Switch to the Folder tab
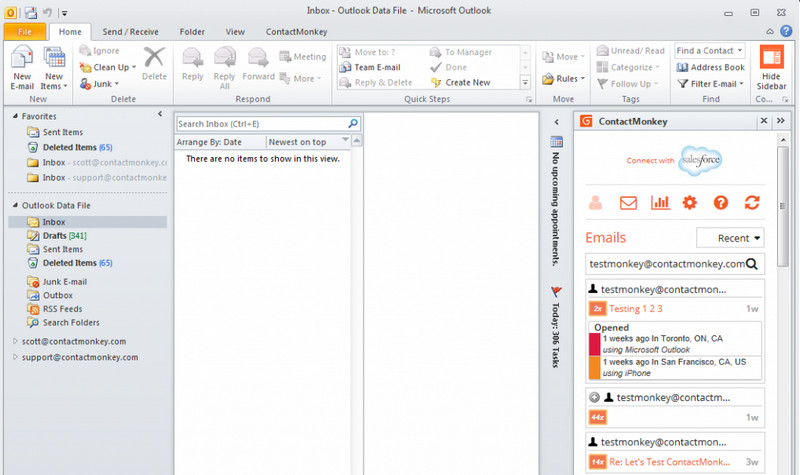This screenshot has height=475, width=800. click(x=192, y=32)
